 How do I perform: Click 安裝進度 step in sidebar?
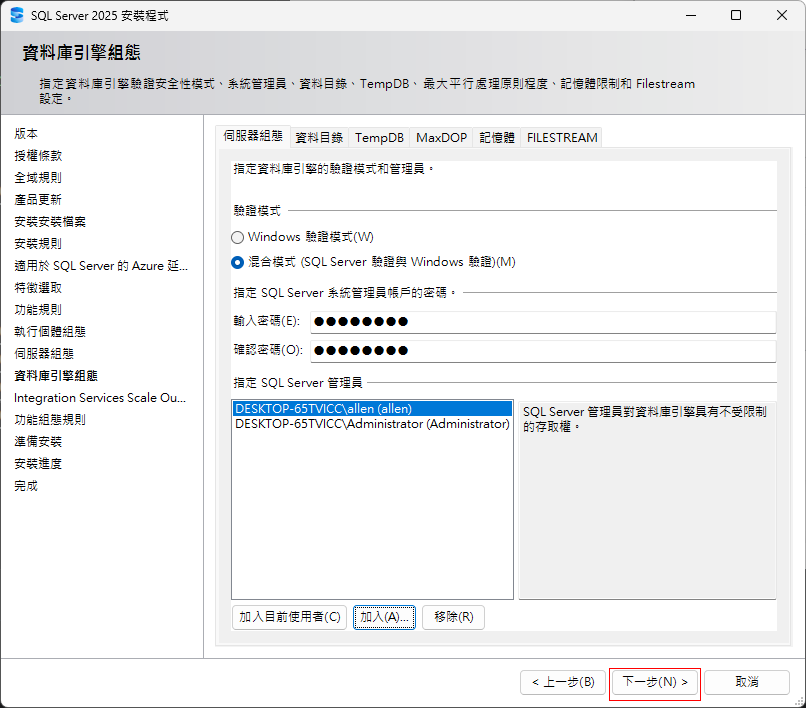[x=38, y=464]
